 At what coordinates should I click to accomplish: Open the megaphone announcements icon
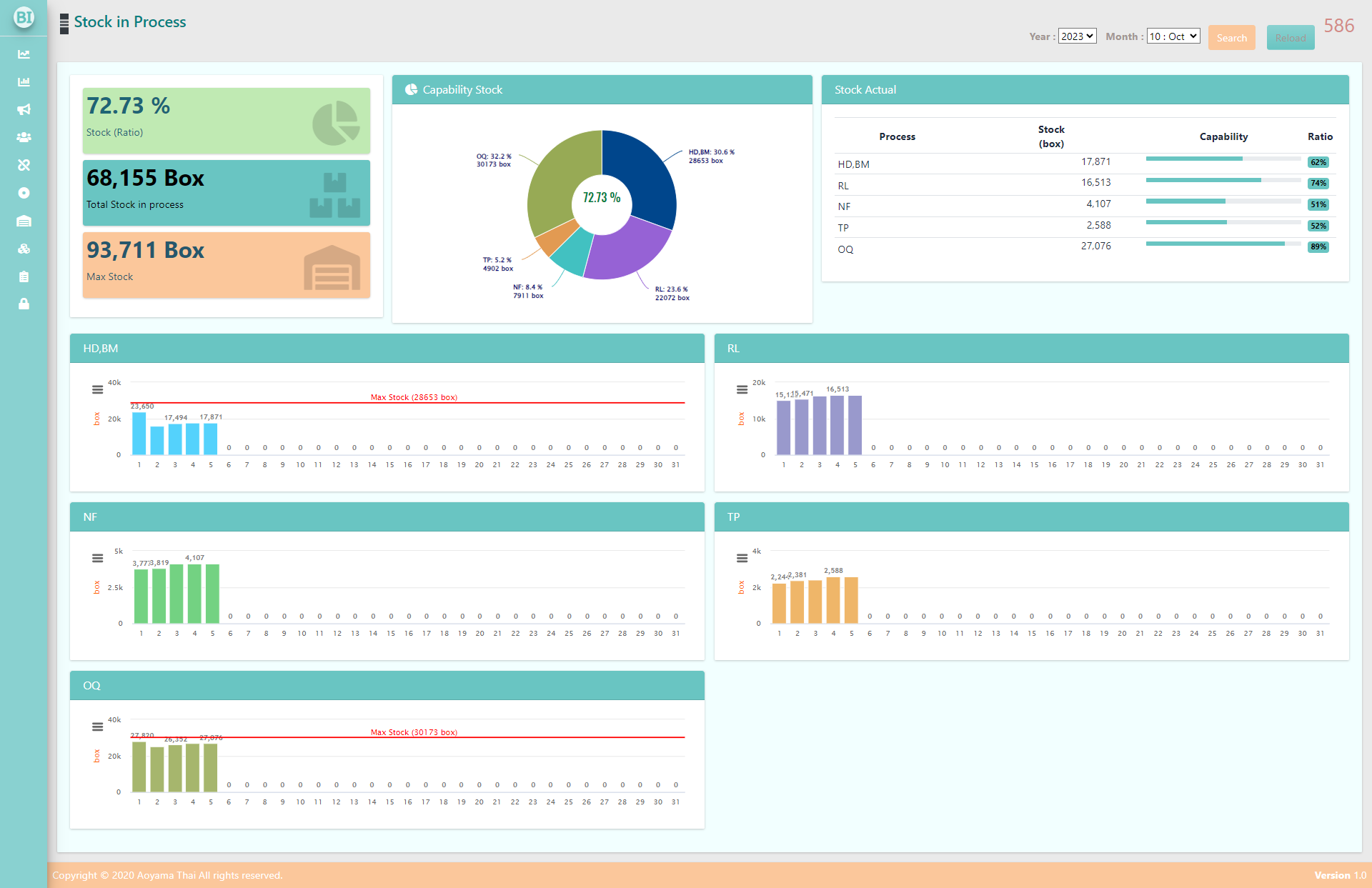point(24,109)
